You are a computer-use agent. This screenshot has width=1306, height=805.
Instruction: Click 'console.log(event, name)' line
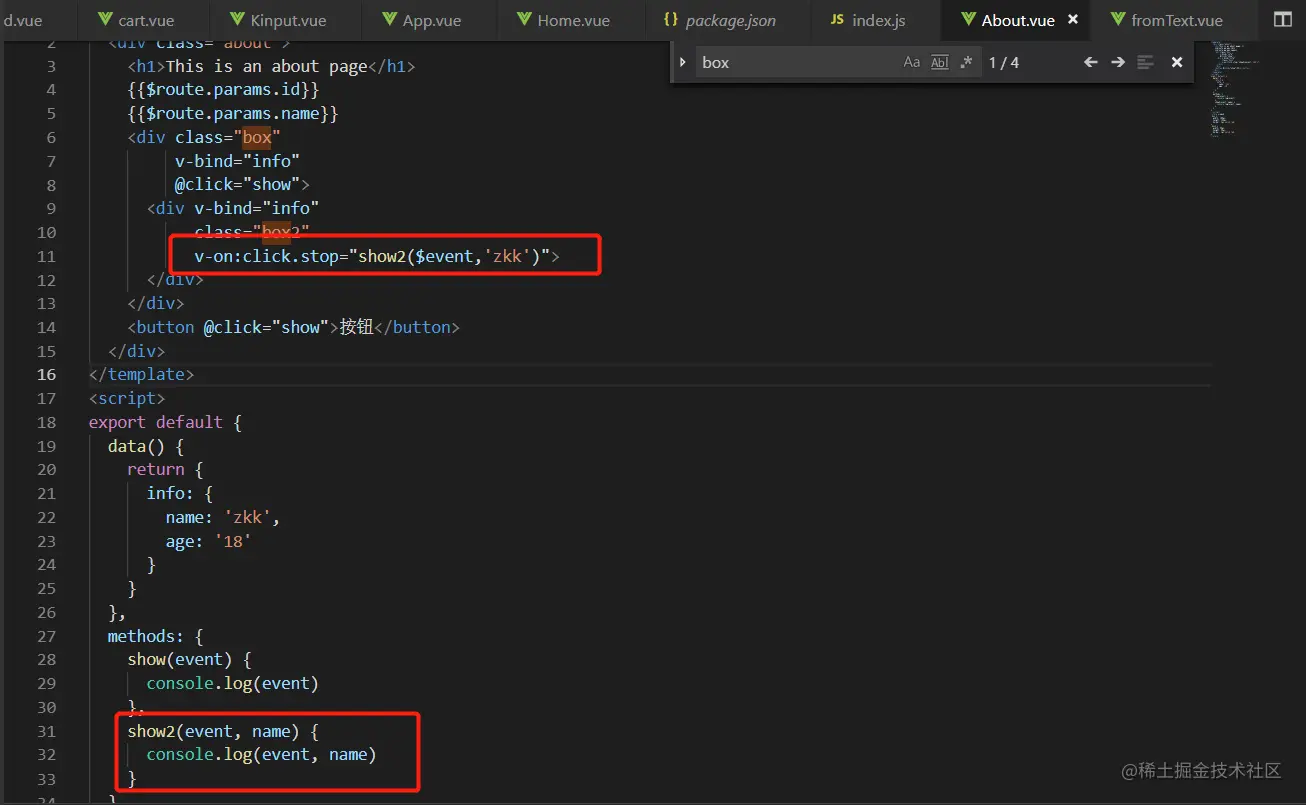tap(261, 754)
